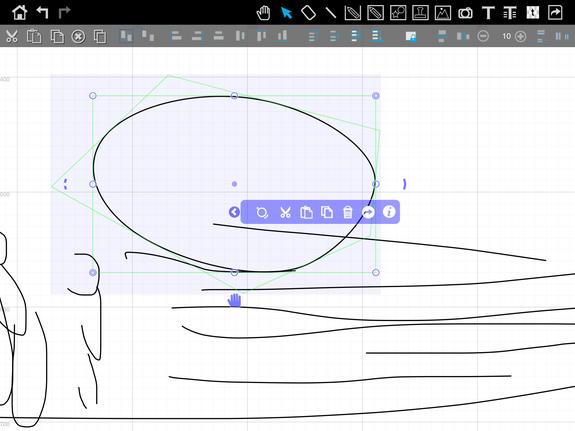This screenshot has height=431, width=575.
Task: Click bottom-left filled corner selection handle
Action: pos(93,273)
